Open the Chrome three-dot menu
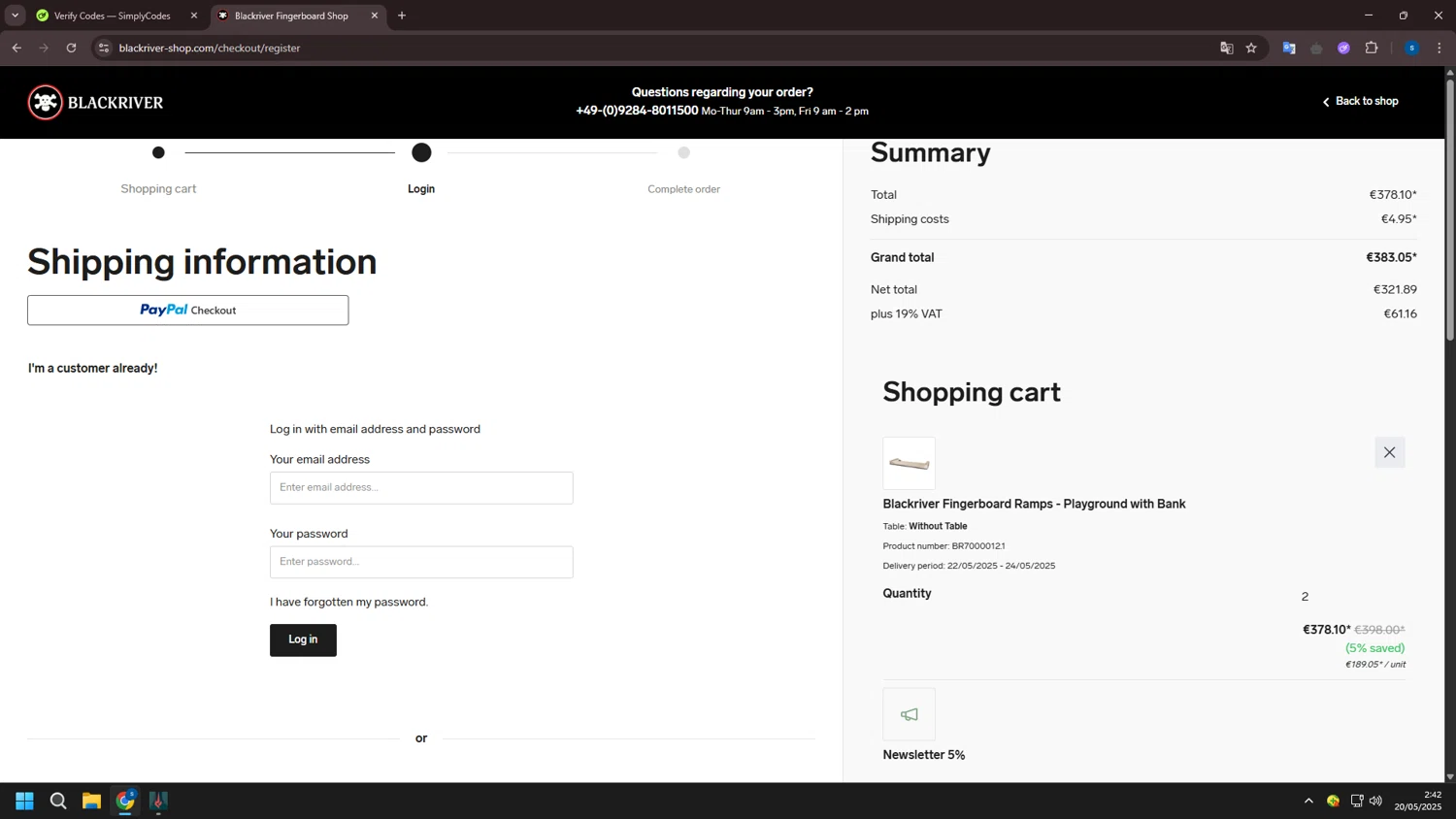The image size is (1456, 819). point(1439,48)
